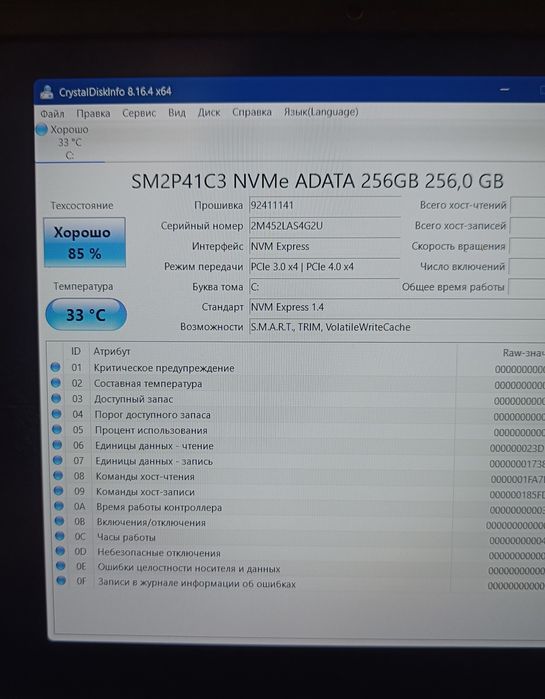Click the Raw values column header

(523, 353)
